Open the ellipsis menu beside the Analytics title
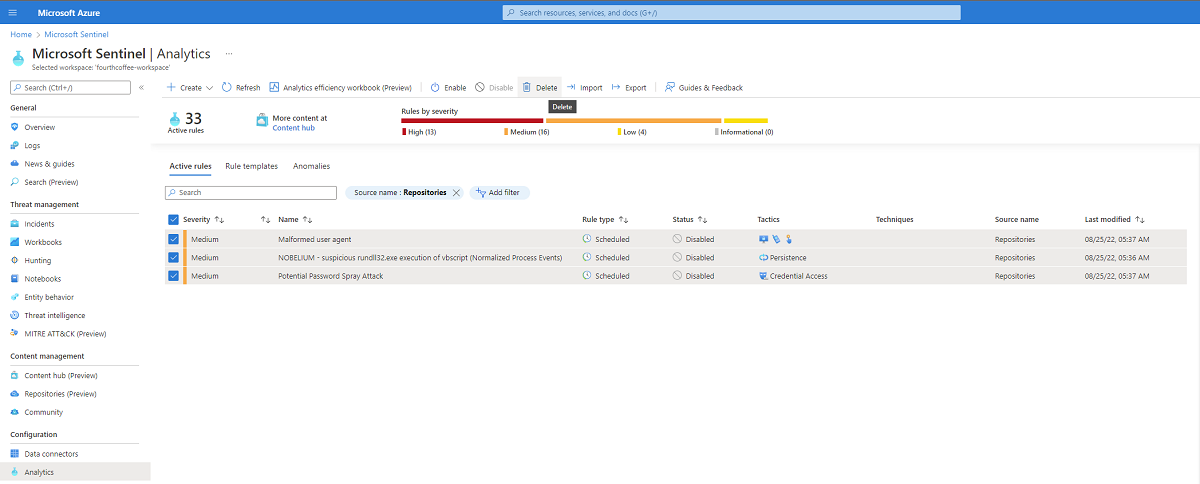Image resolution: width=1200 pixels, height=484 pixels. point(229,54)
